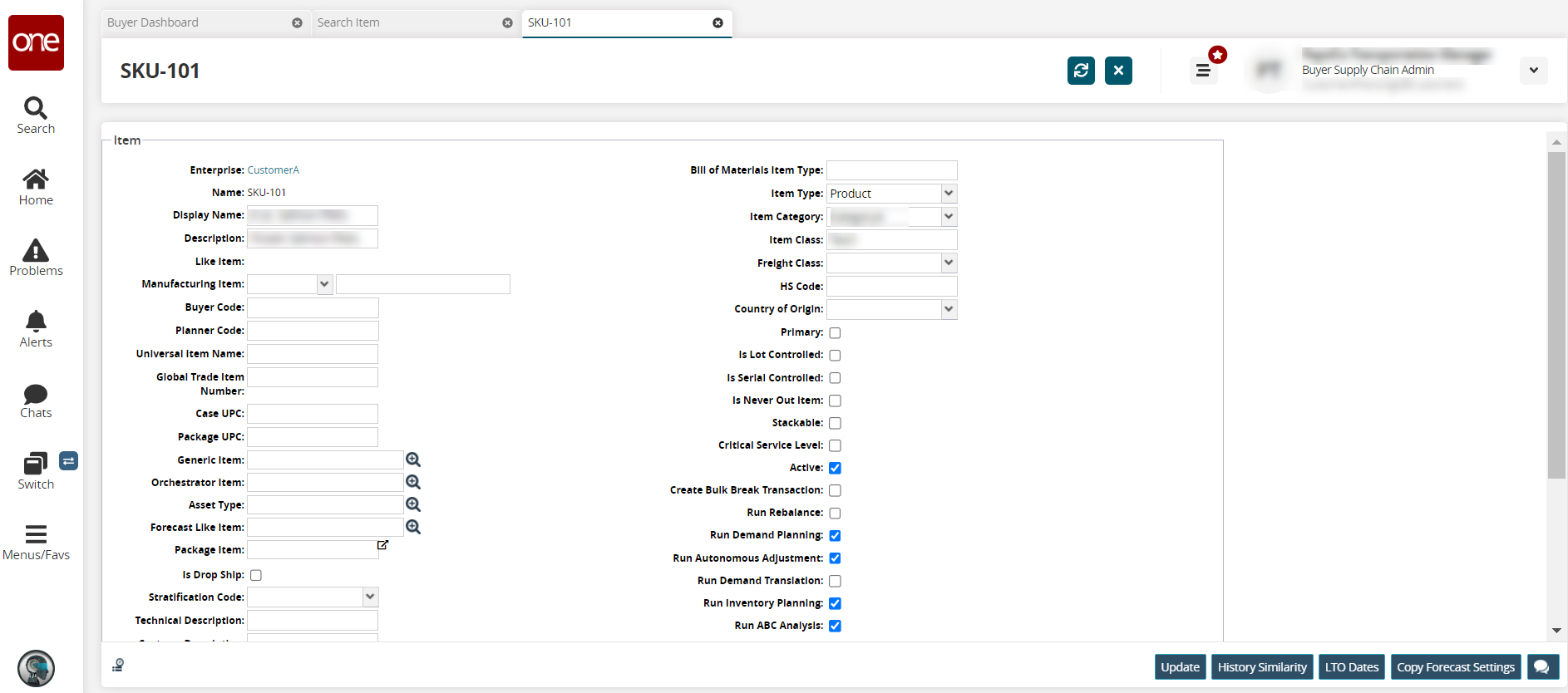Uncheck Run ABC Analysis checkbox
This screenshot has width=1568, height=693.
pyautogui.click(x=835, y=626)
